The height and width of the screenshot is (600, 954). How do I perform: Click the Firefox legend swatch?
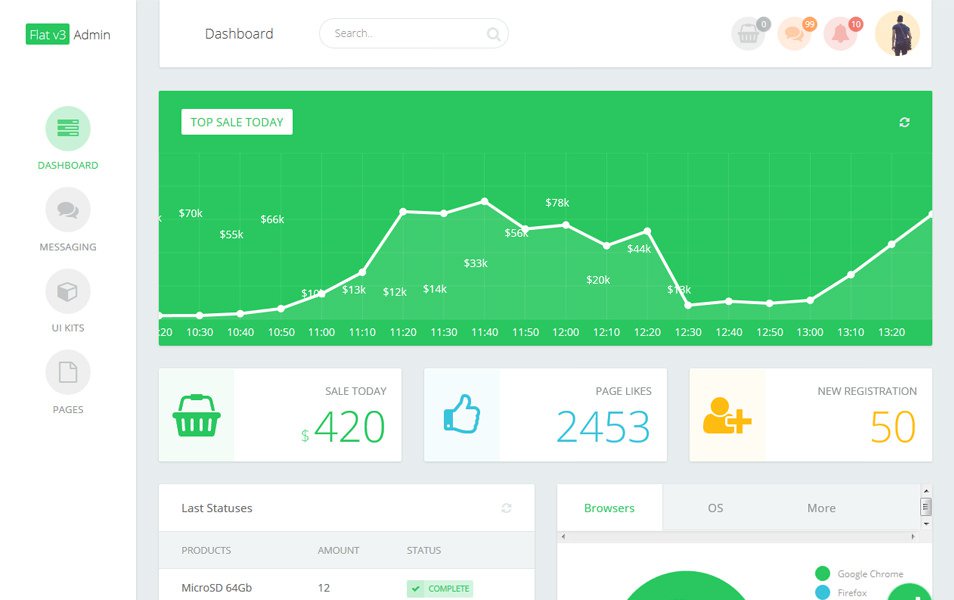pyautogui.click(x=823, y=592)
